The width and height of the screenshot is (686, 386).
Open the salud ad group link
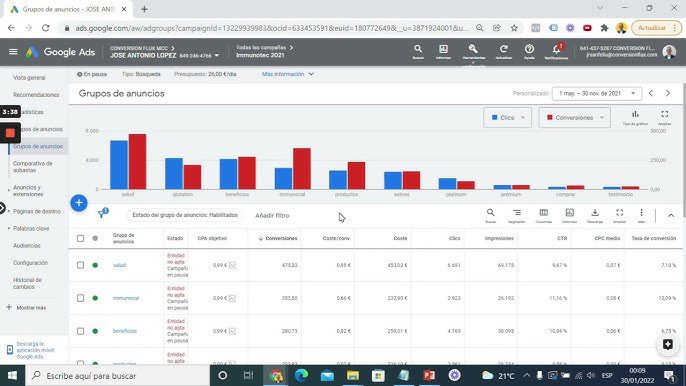(x=119, y=265)
